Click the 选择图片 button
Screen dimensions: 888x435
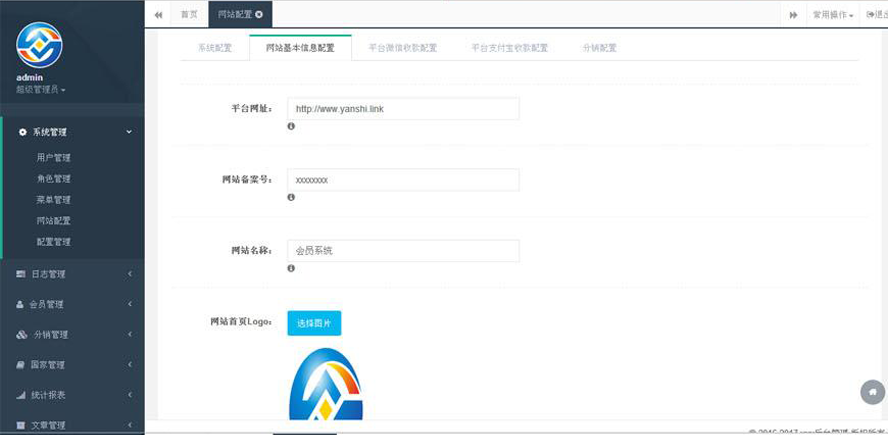click(314, 323)
